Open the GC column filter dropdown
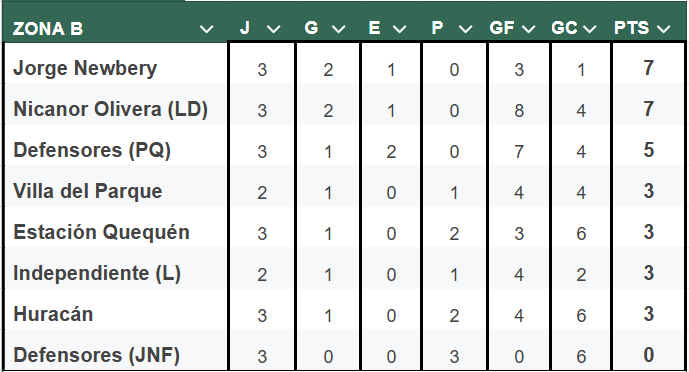689x372 pixels. pyautogui.click(x=589, y=29)
